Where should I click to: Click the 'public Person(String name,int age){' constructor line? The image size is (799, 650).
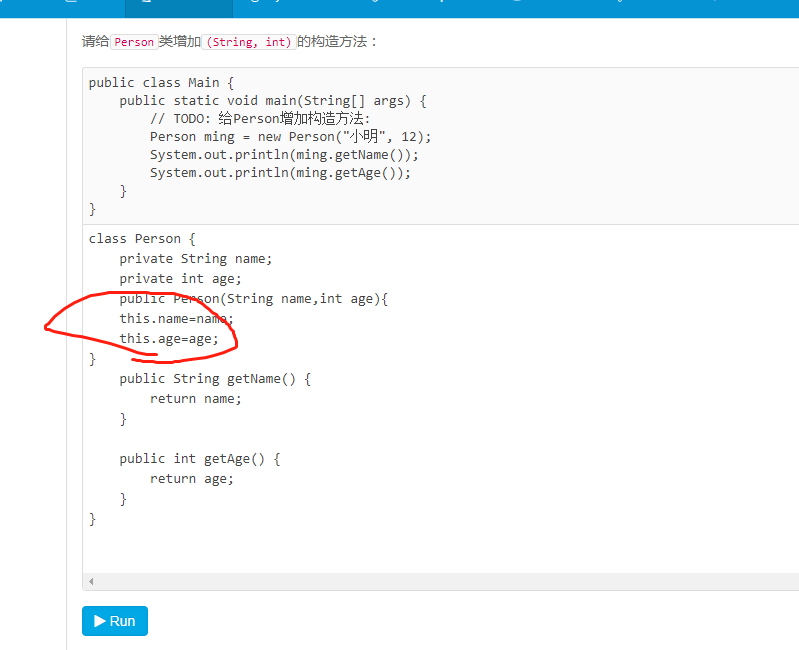[254, 299]
